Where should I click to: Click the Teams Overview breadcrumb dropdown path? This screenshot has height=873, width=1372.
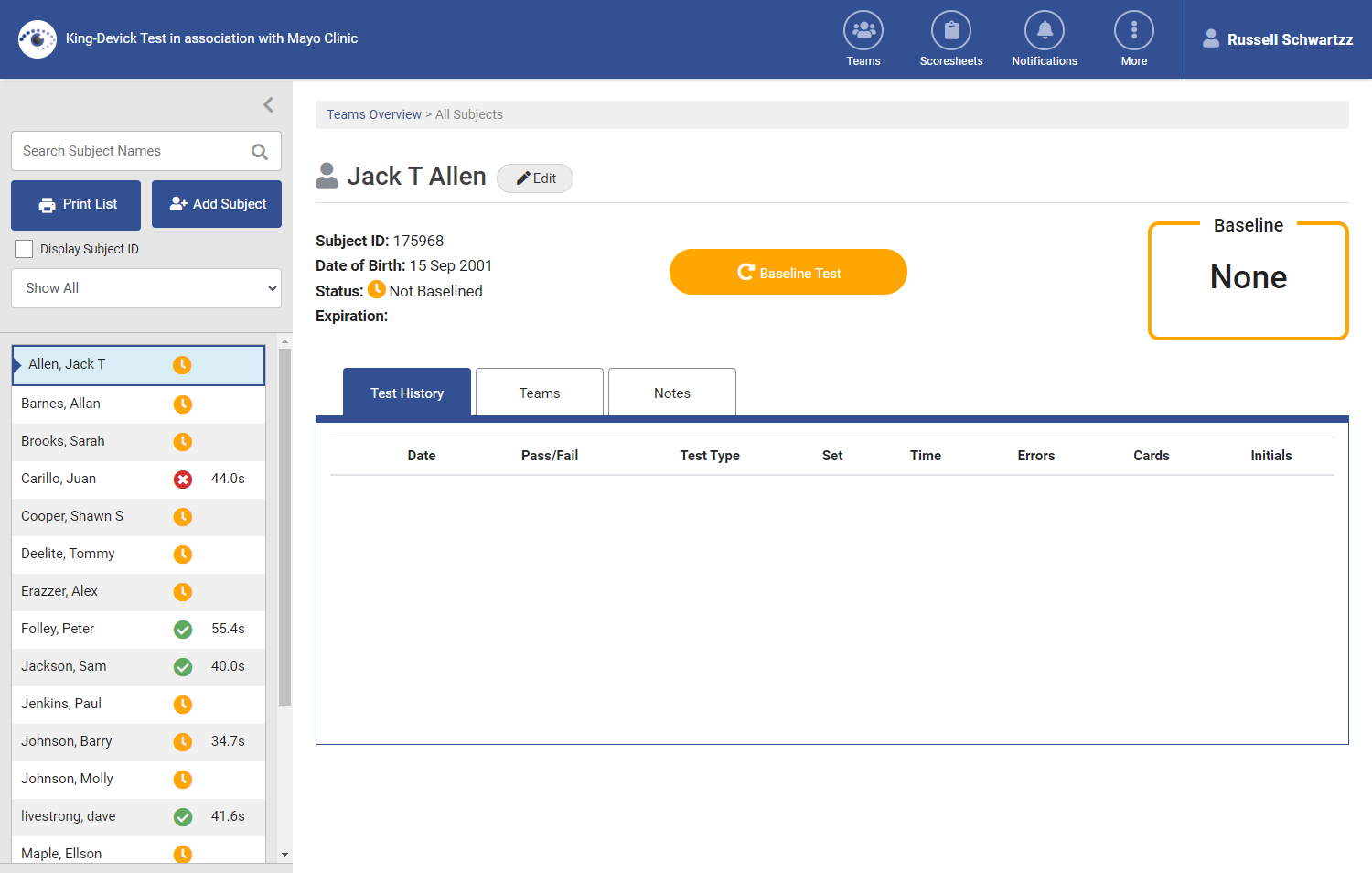373,113
